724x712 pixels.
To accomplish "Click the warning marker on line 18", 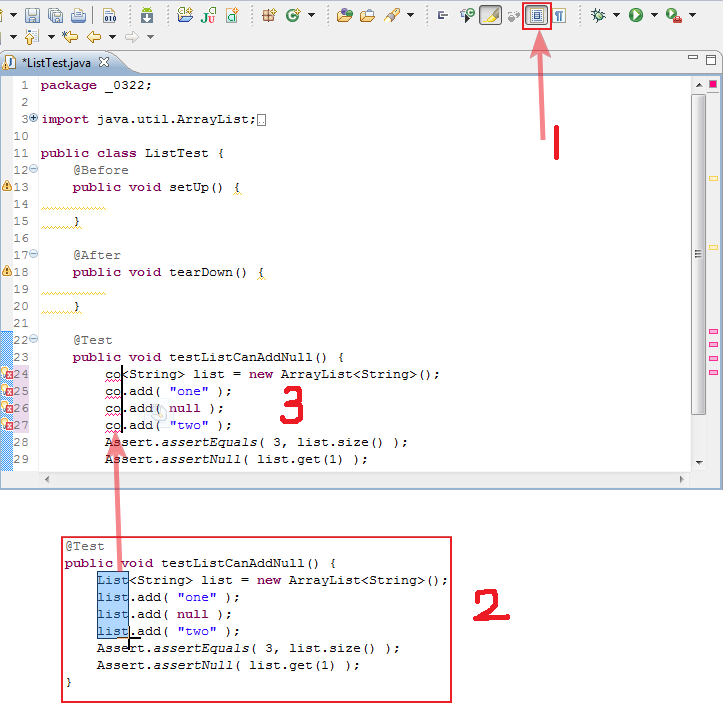I will (7, 271).
